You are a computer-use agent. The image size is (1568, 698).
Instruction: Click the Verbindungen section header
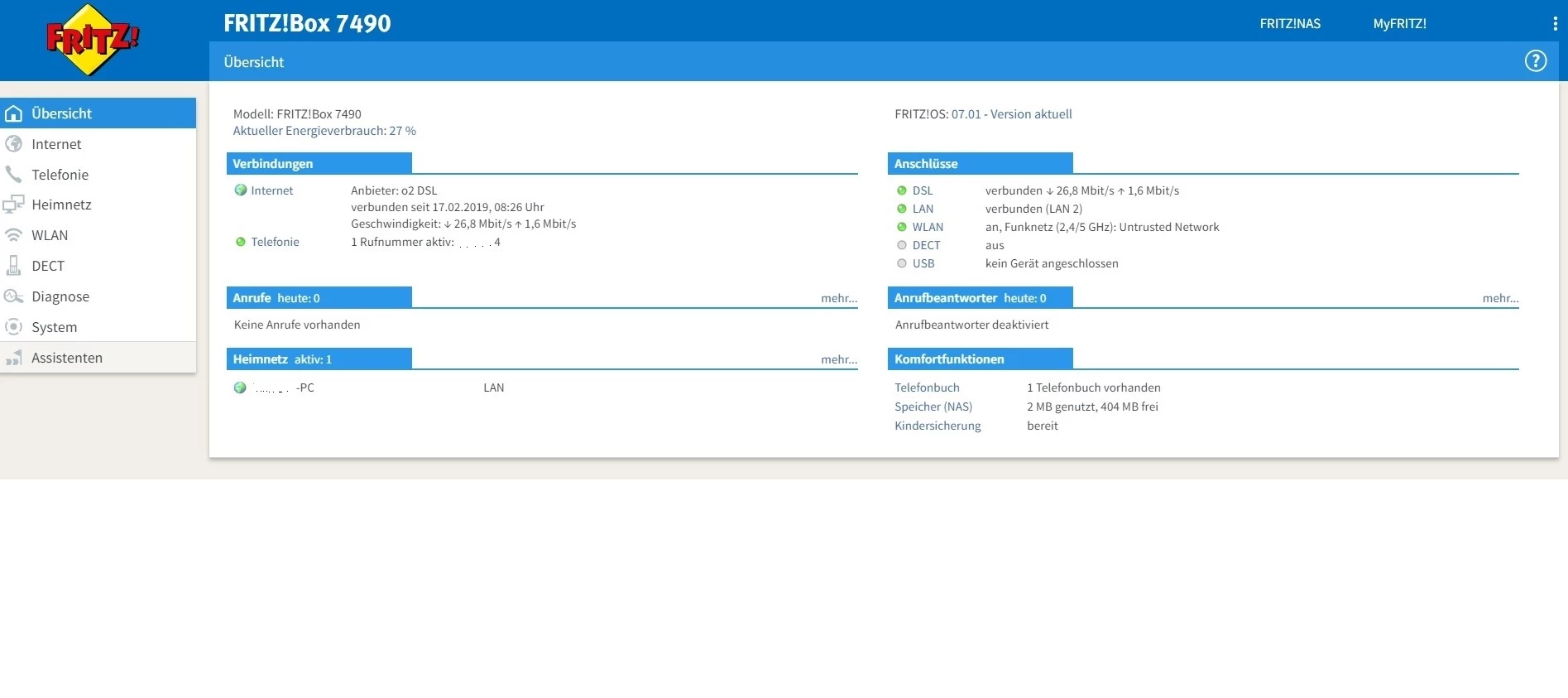(319, 163)
